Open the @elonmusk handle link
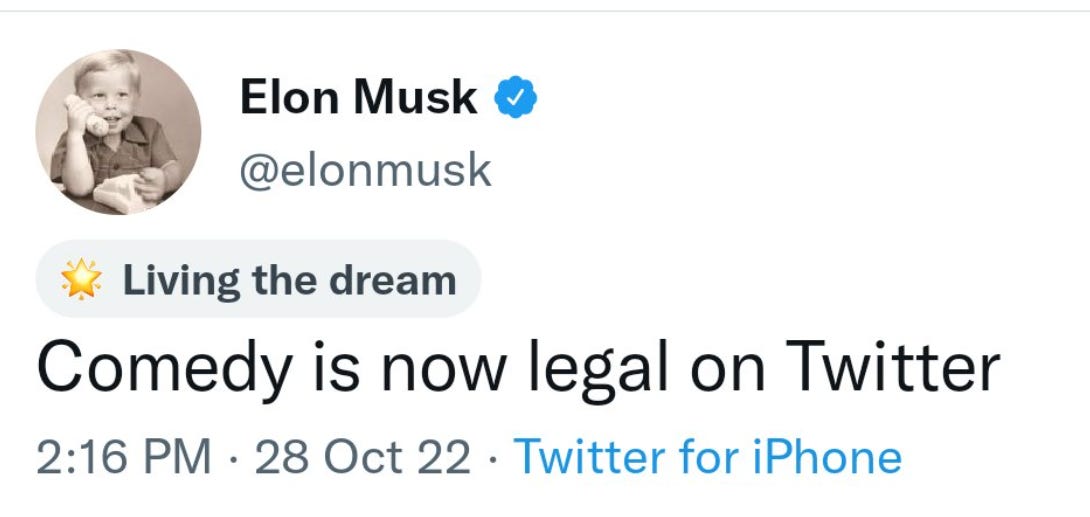 click(365, 170)
